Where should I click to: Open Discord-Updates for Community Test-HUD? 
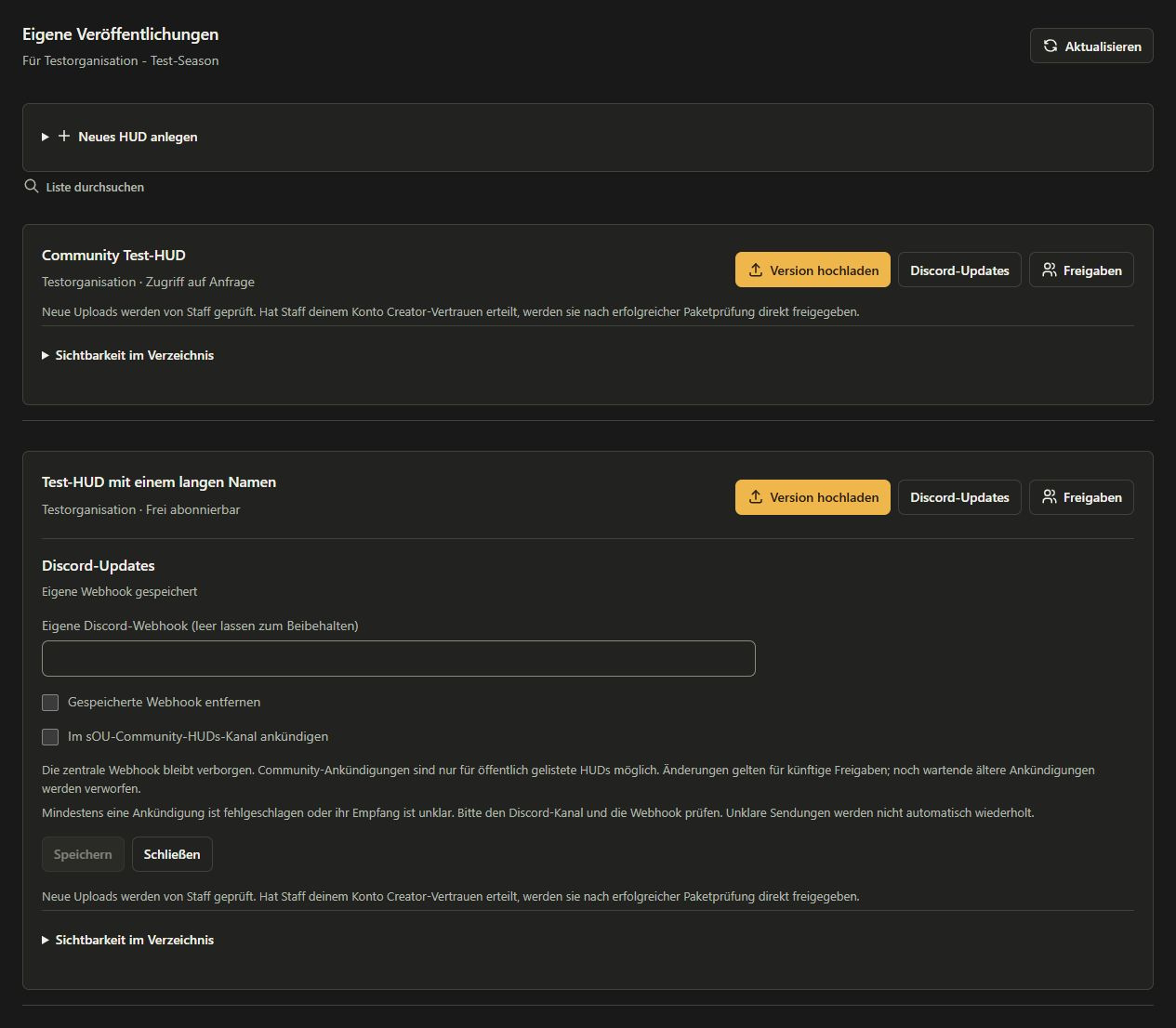(x=959, y=270)
